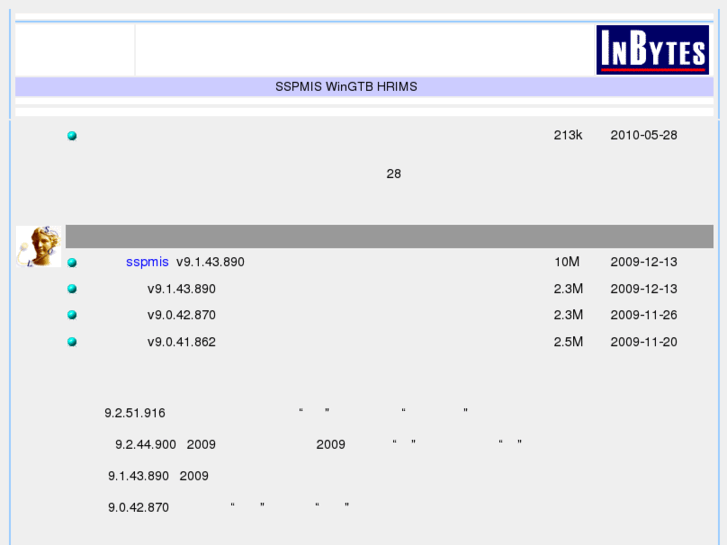Select the date 2010-05-28
Viewport: 727px width, 545px height.
pyautogui.click(x=644, y=135)
